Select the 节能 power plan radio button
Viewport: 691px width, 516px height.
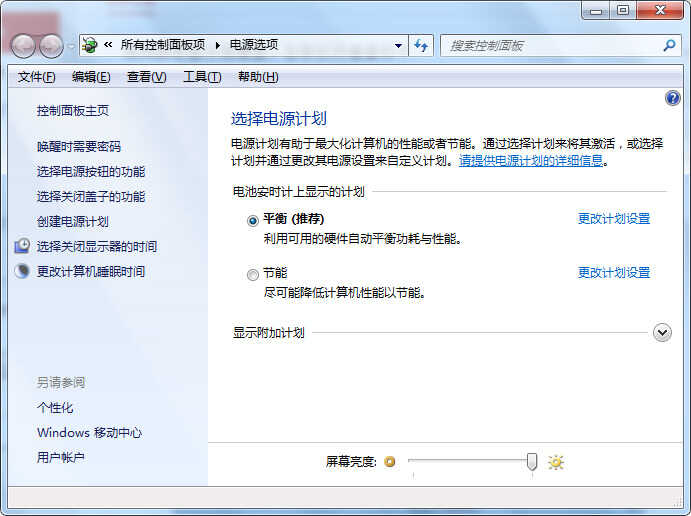tap(252, 274)
